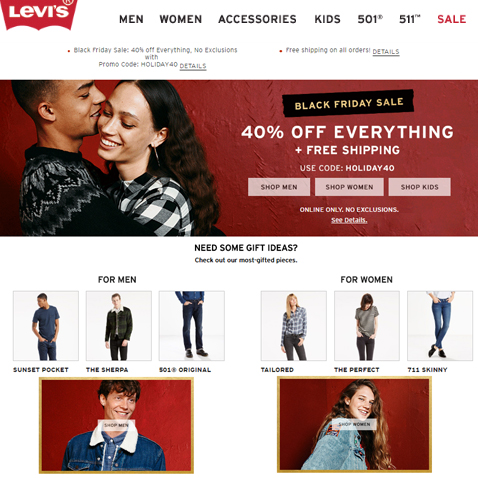Click SHOP WOMEN button in banner
This screenshot has width=478, height=478.
(349, 187)
